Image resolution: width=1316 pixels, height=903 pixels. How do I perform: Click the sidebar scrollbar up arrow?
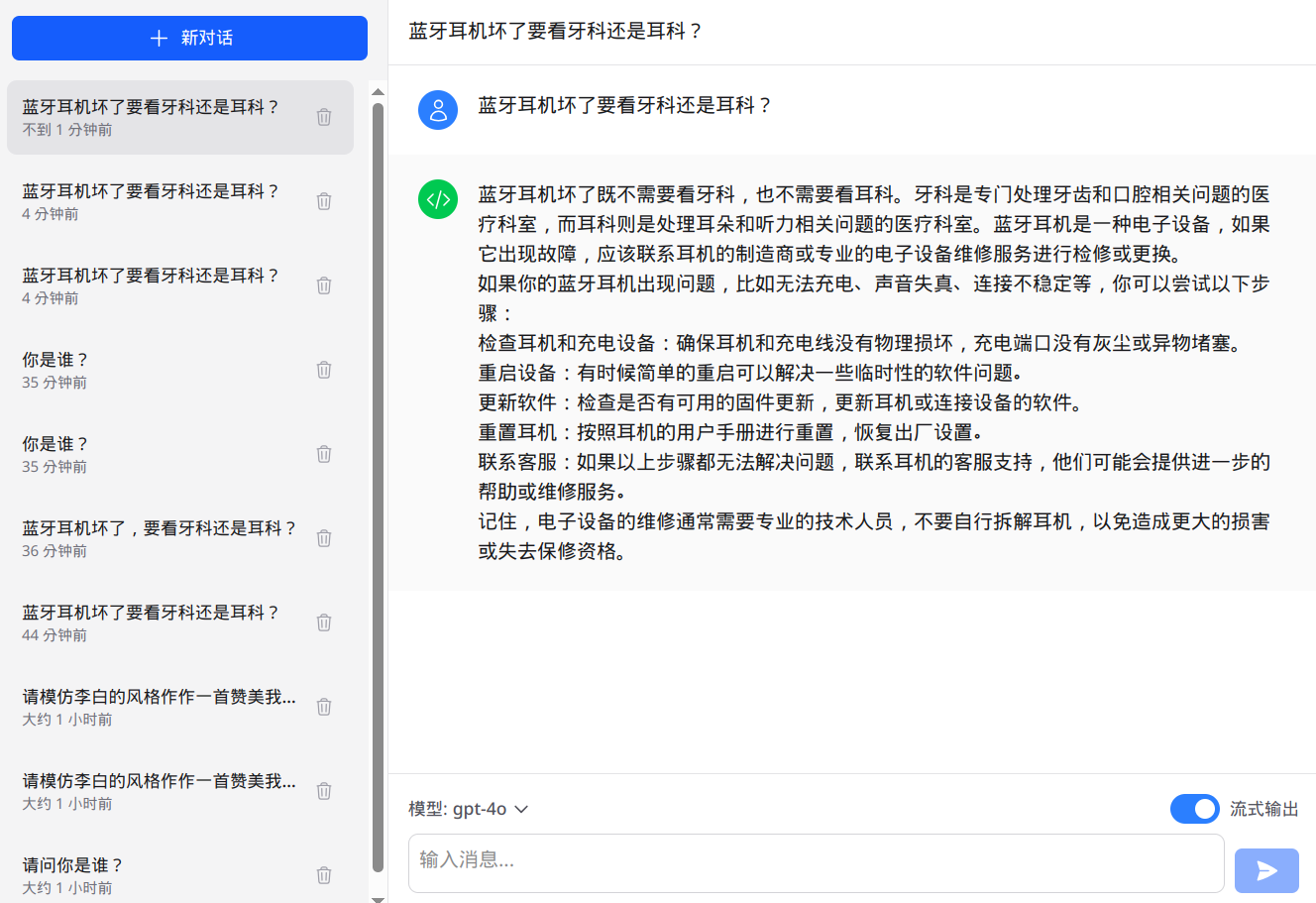378,92
